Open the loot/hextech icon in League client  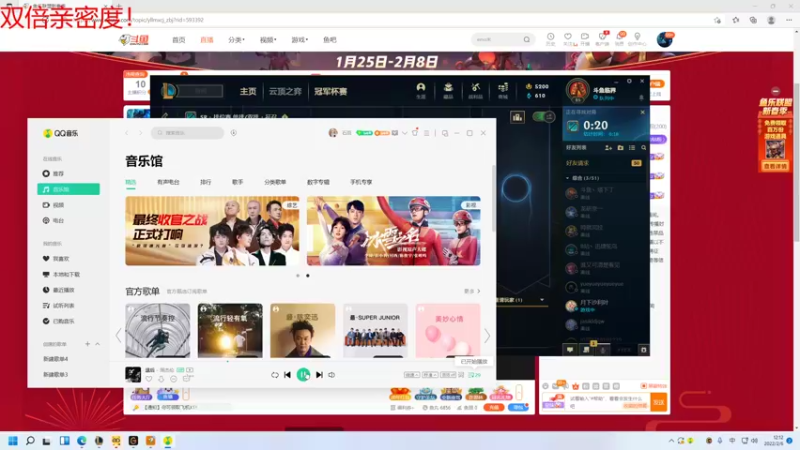tap(476, 90)
